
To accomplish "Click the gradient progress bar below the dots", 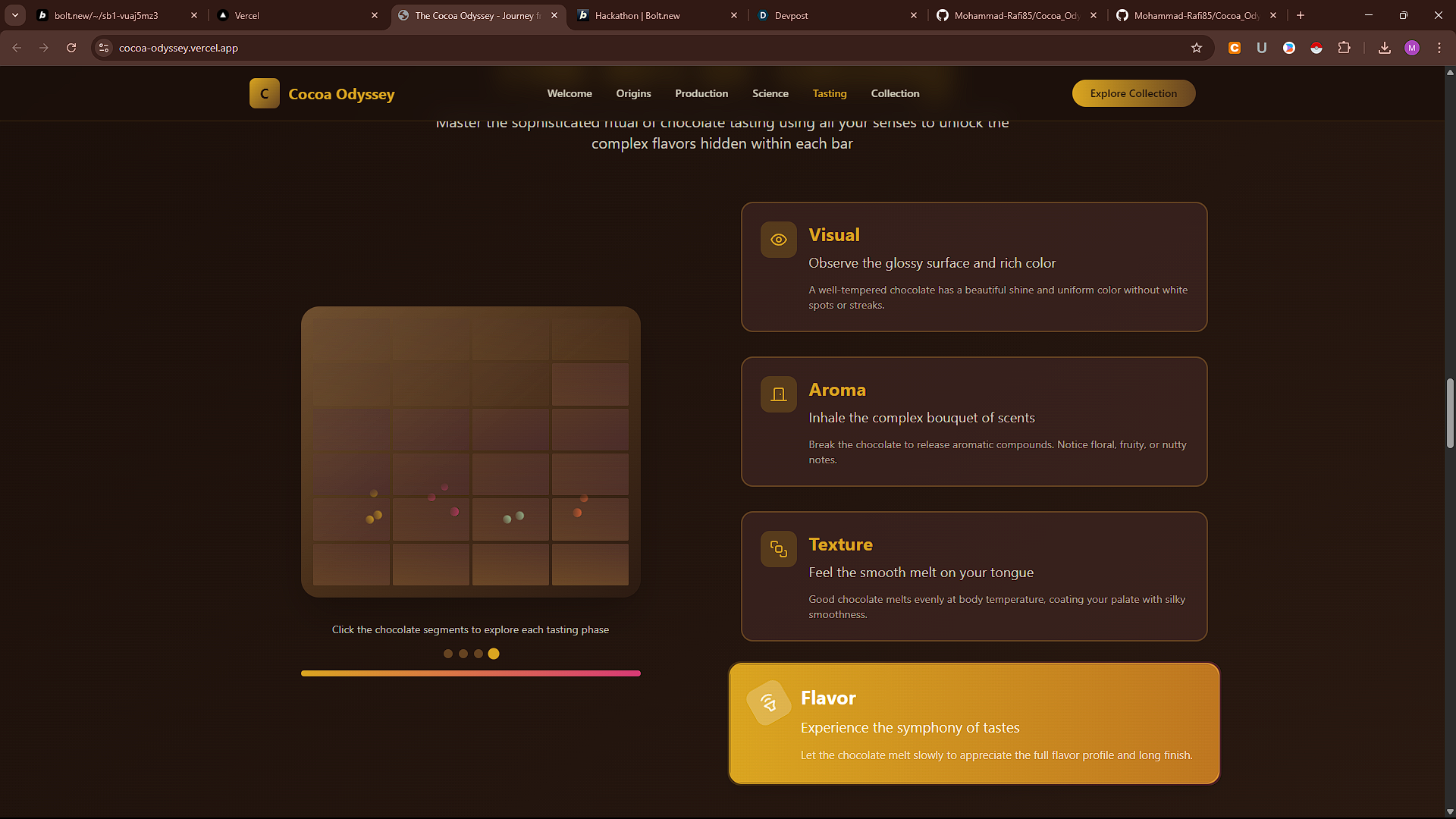I will tap(470, 673).
